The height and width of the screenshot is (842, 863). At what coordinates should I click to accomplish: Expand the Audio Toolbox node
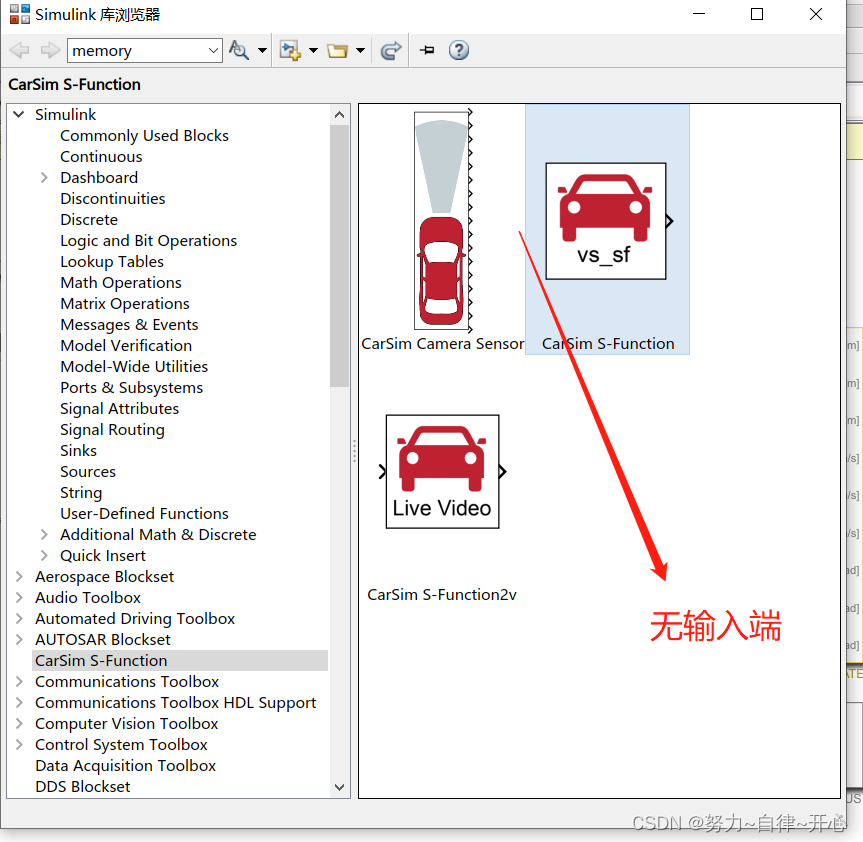coord(19,598)
